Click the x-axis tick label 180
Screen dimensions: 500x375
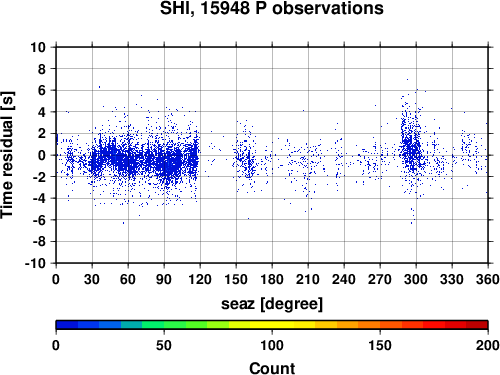[x=272, y=279]
